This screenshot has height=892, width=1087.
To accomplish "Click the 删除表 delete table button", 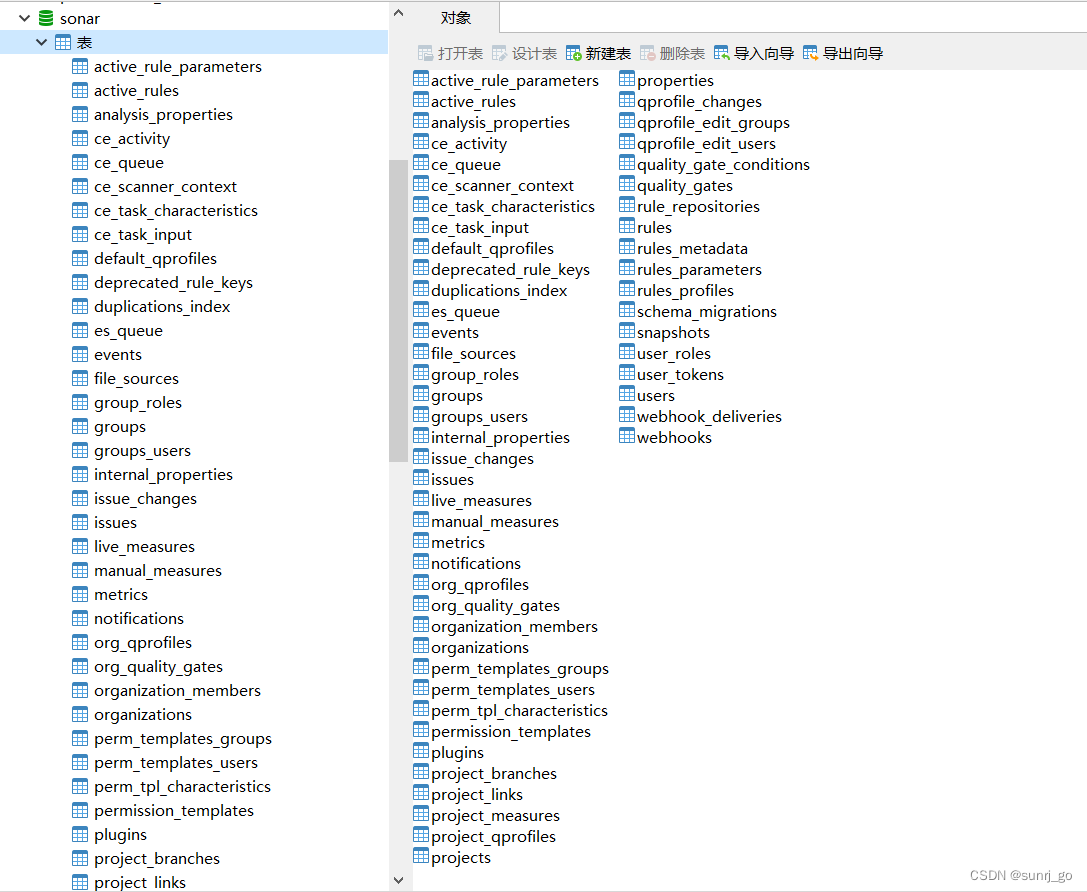I will coord(672,53).
